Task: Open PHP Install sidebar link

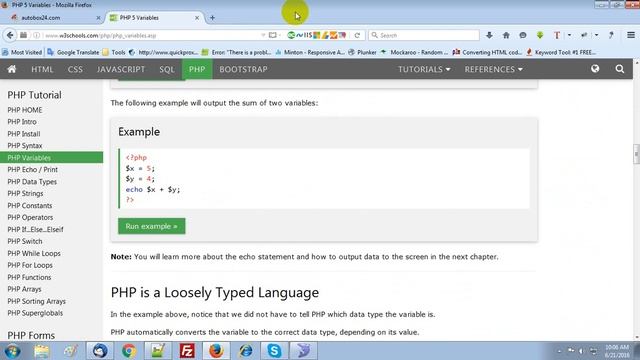Action: [24, 134]
